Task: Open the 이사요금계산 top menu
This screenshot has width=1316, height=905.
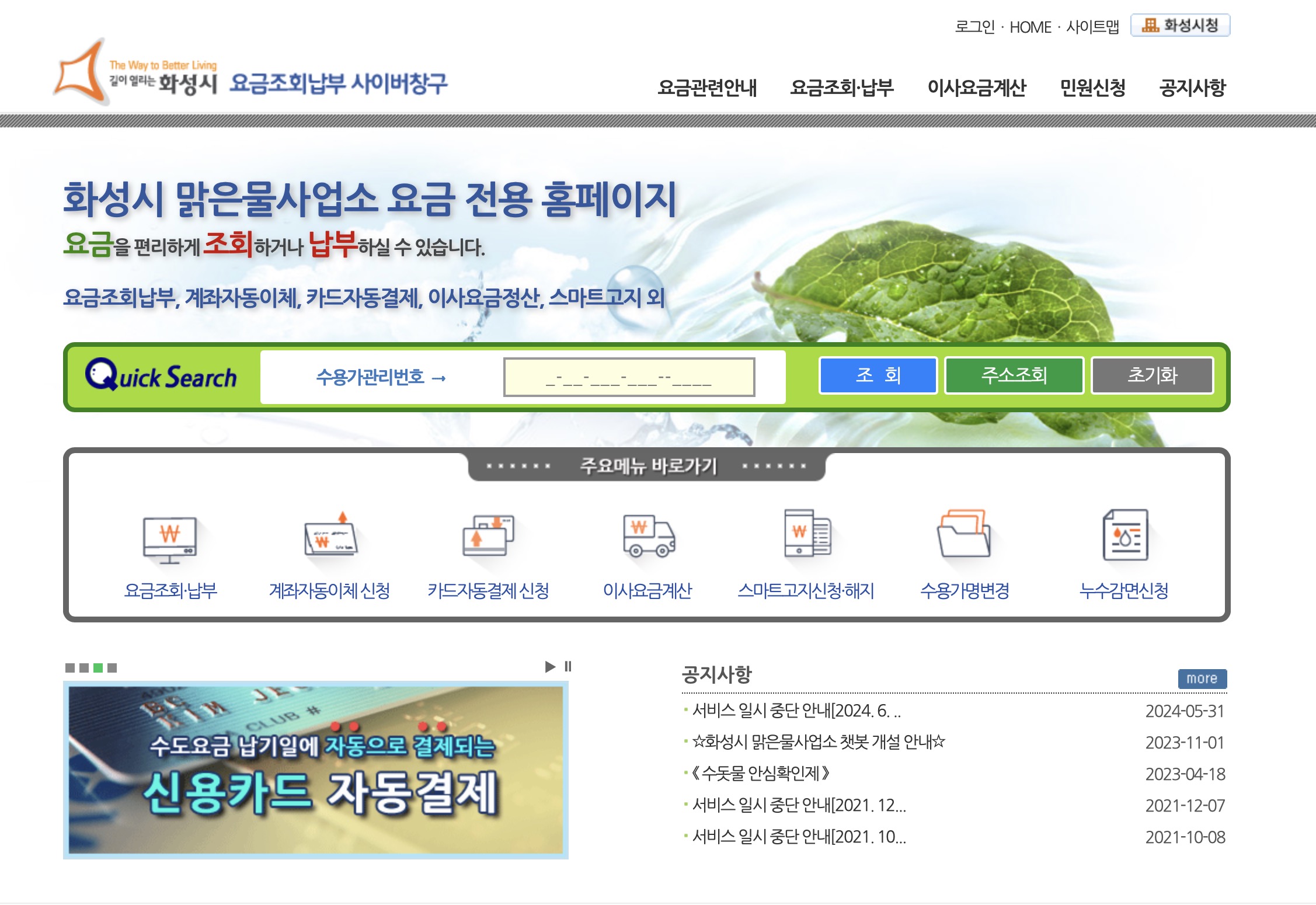Action: (976, 88)
